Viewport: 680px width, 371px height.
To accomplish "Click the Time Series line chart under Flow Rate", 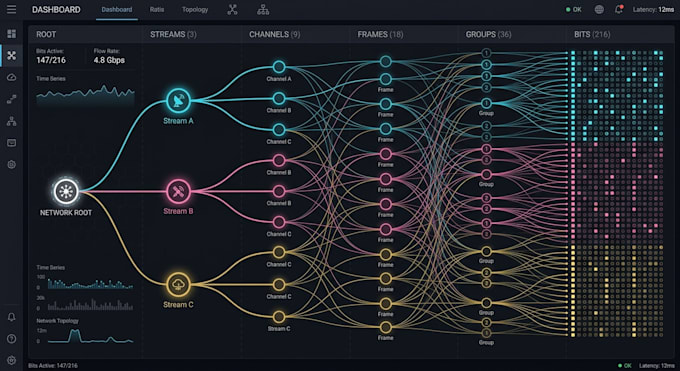I will tap(85, 95).
